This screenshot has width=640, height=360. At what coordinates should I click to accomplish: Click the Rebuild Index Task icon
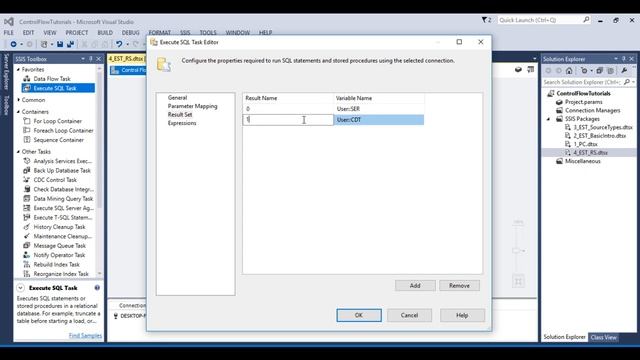coord(27,264)
